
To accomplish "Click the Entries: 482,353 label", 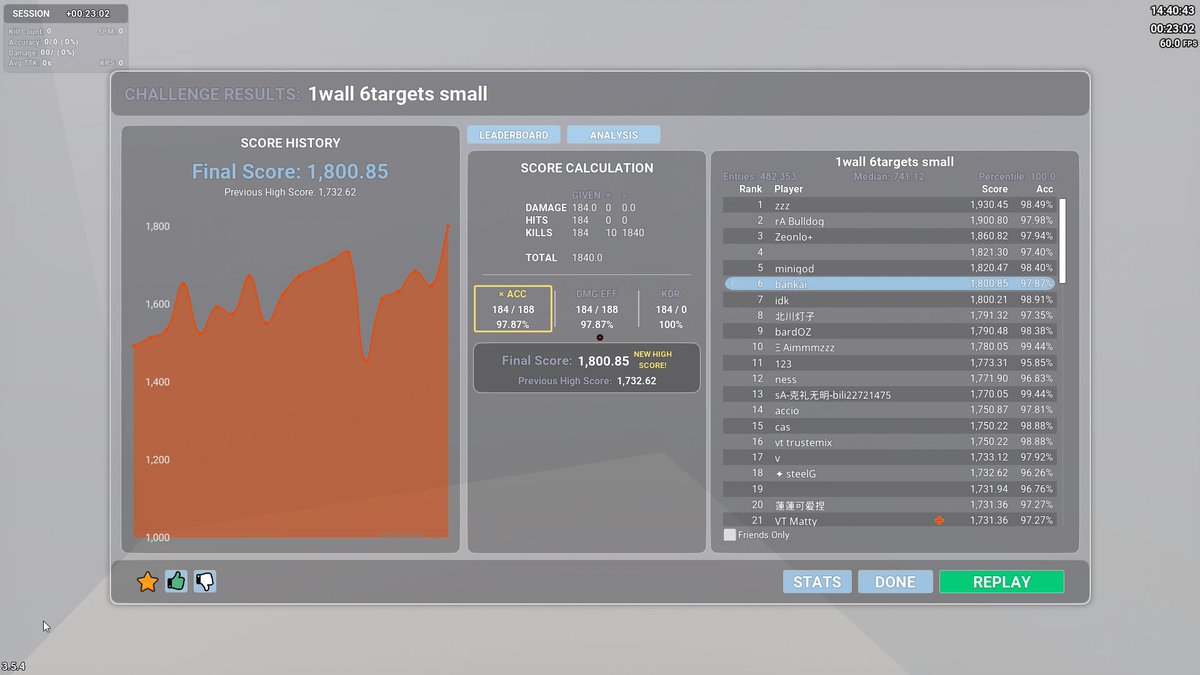I will pyautogui.click(x=759, y=177).
